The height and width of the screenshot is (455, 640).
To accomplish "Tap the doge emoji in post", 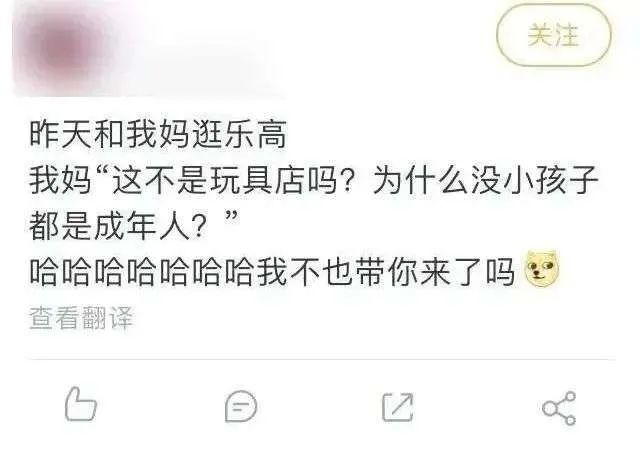I will pos(542,269).
